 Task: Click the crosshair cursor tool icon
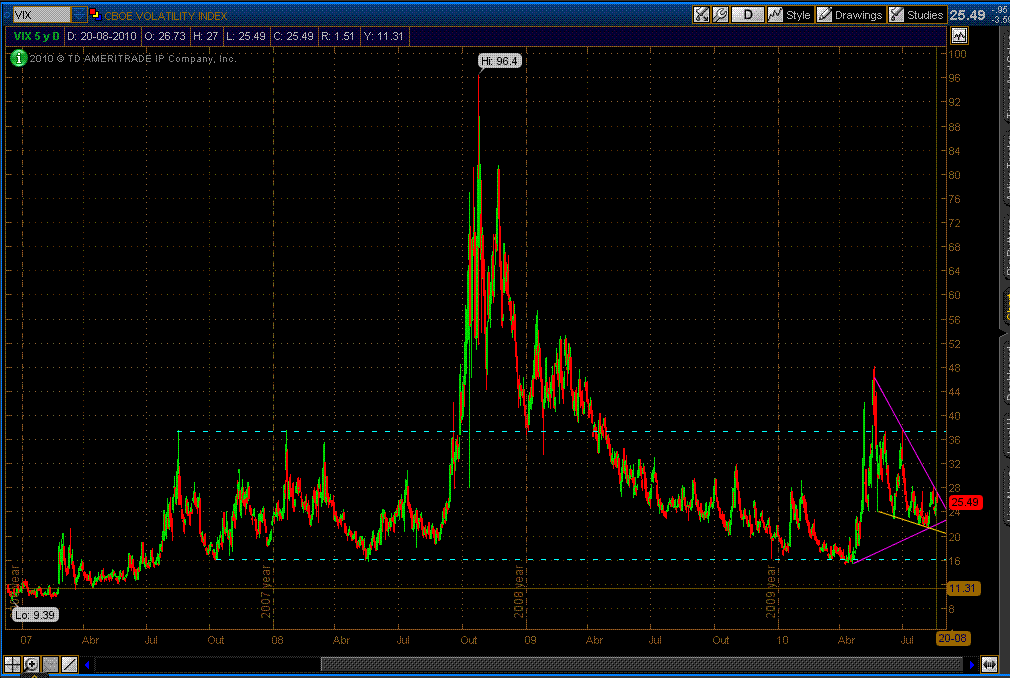click(x=12, y=664)
